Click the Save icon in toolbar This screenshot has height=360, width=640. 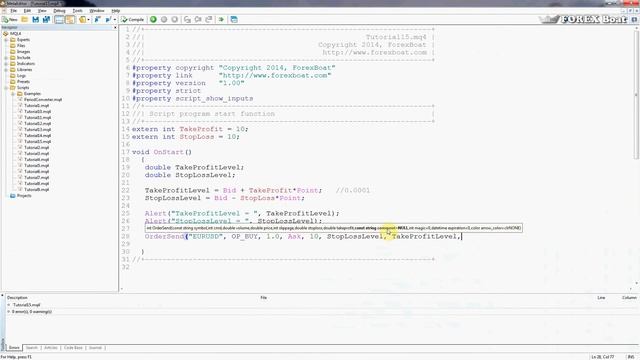point(36,20)
